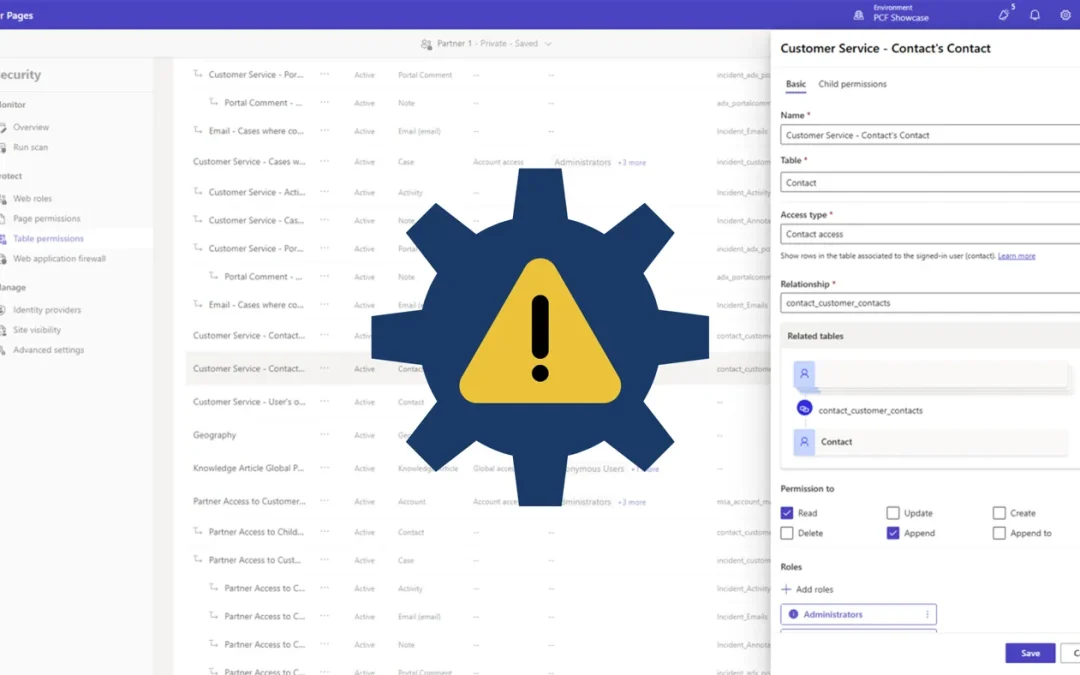1080x675 pixels.
Task: Follow the Learn more link
Action: 1016,256
